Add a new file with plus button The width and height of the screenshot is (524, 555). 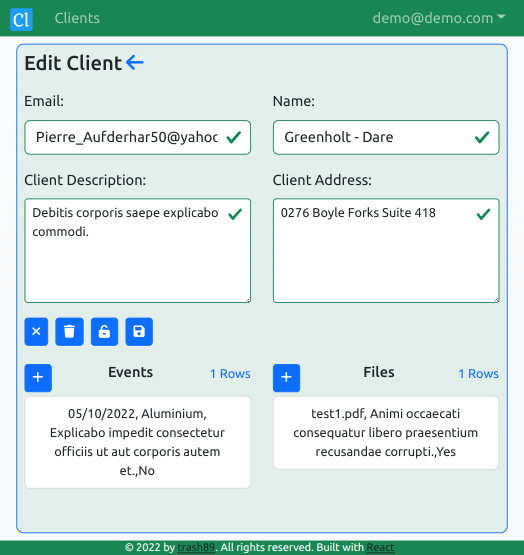(286, 378)
